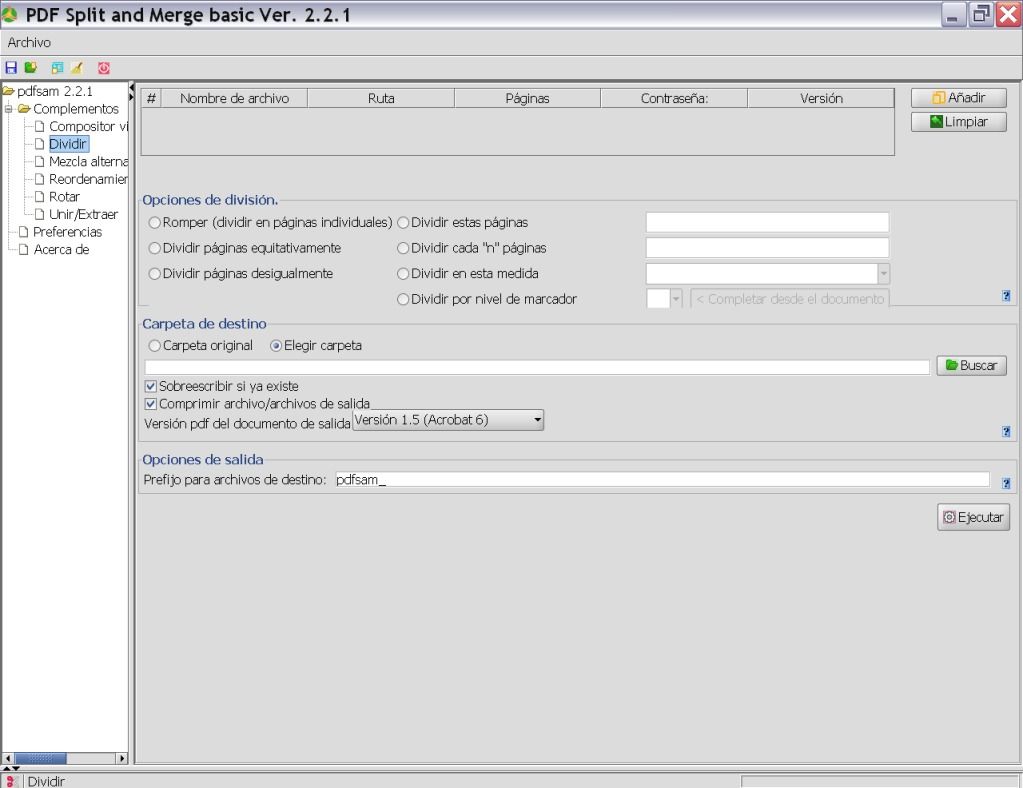Open Compositor visual in the tree
Viewport: 1023px width, 788px height.
point(89,127)
